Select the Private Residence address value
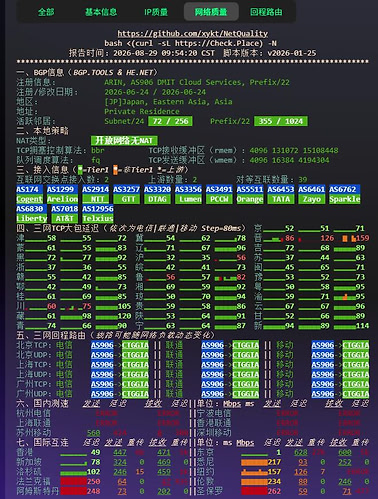Image resolution: width=378 pixels, height=499 pixels. (x=142, y=111)
